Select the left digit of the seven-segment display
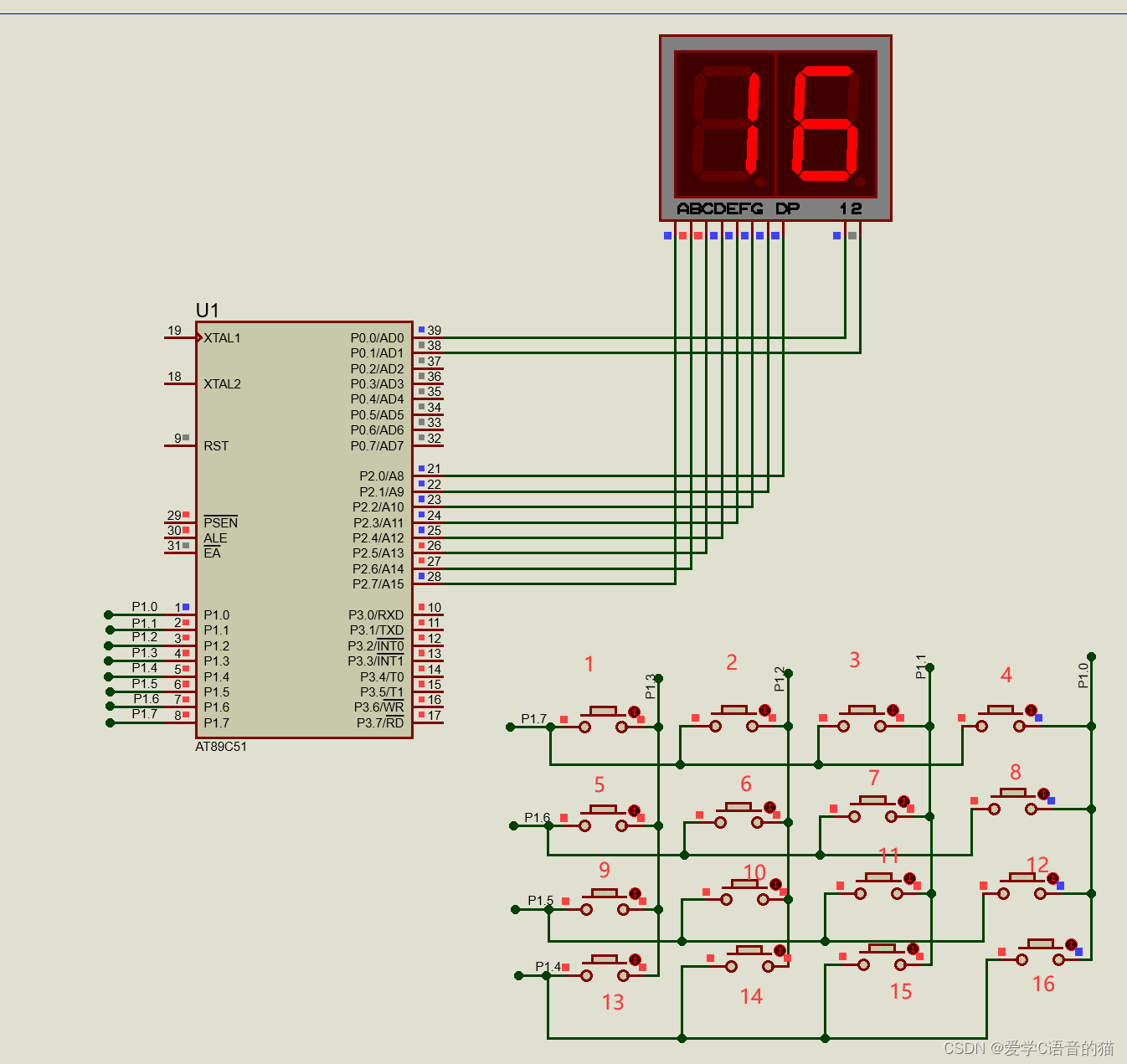 coord(725,125)
